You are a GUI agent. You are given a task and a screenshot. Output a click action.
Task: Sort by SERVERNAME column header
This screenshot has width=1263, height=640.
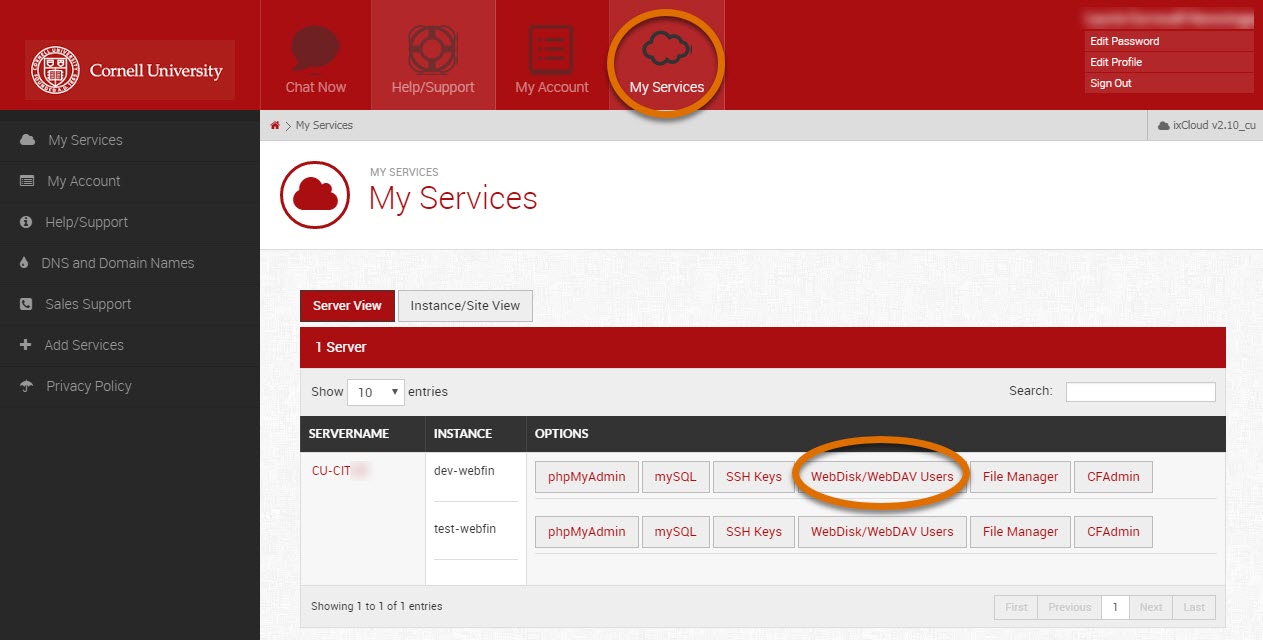[362, 434]
